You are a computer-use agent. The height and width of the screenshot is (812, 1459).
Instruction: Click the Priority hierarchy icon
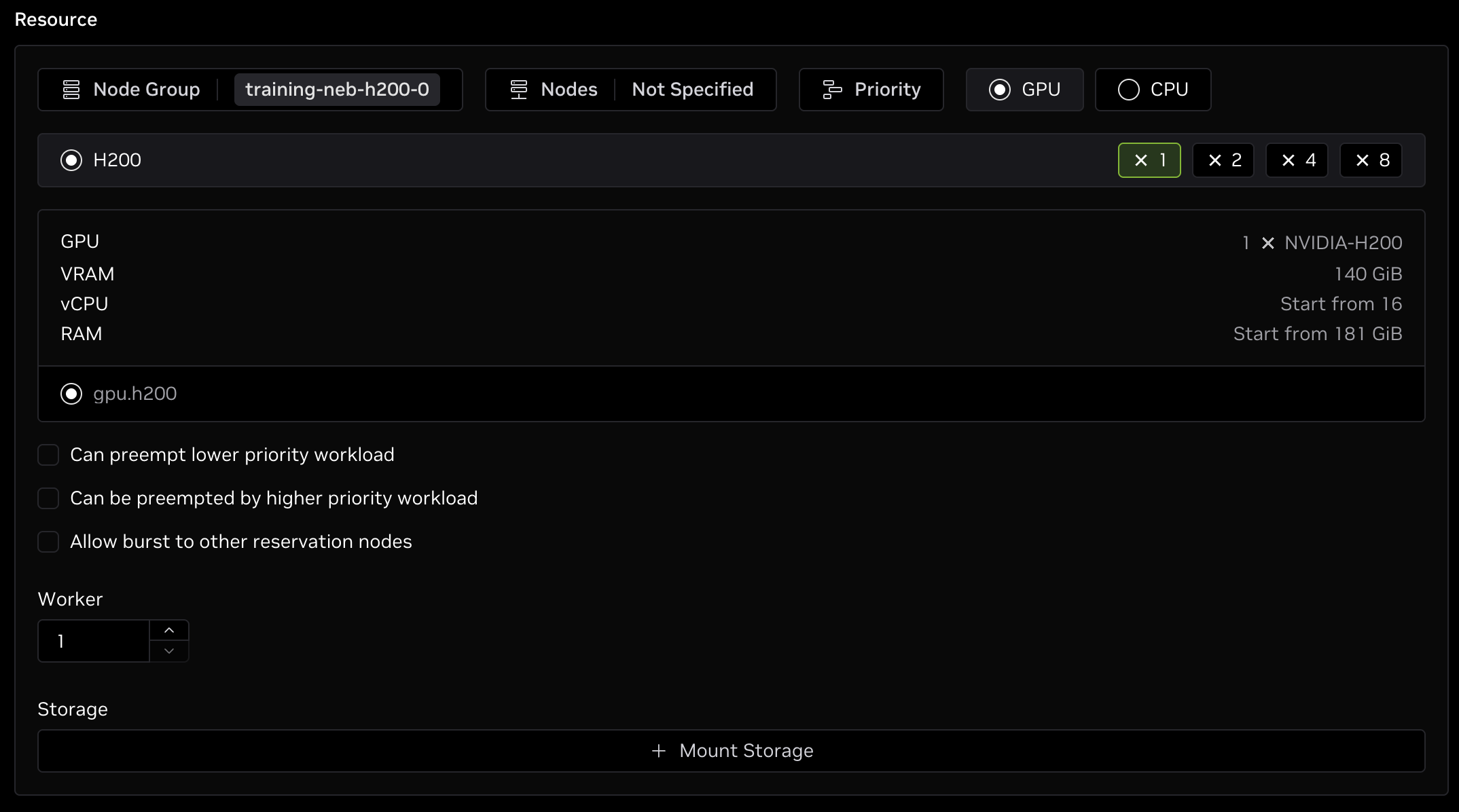[831, 89]
